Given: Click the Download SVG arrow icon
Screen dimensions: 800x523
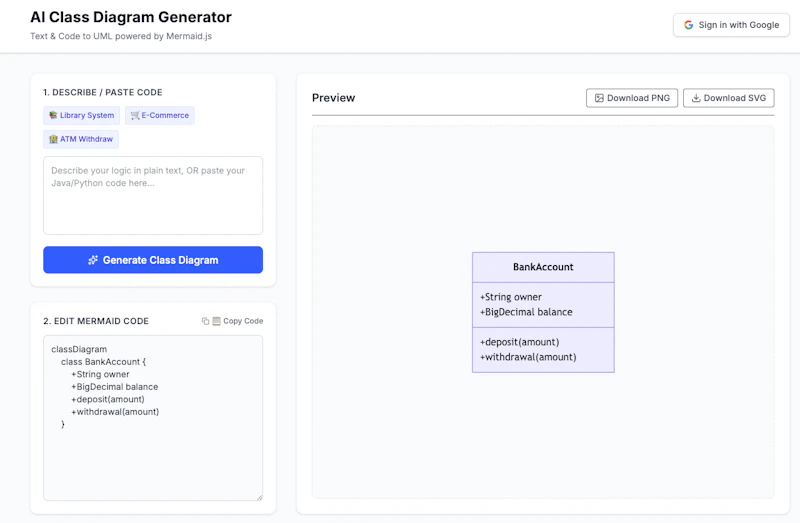Looking at the screenshot, I should click(695, 98).
